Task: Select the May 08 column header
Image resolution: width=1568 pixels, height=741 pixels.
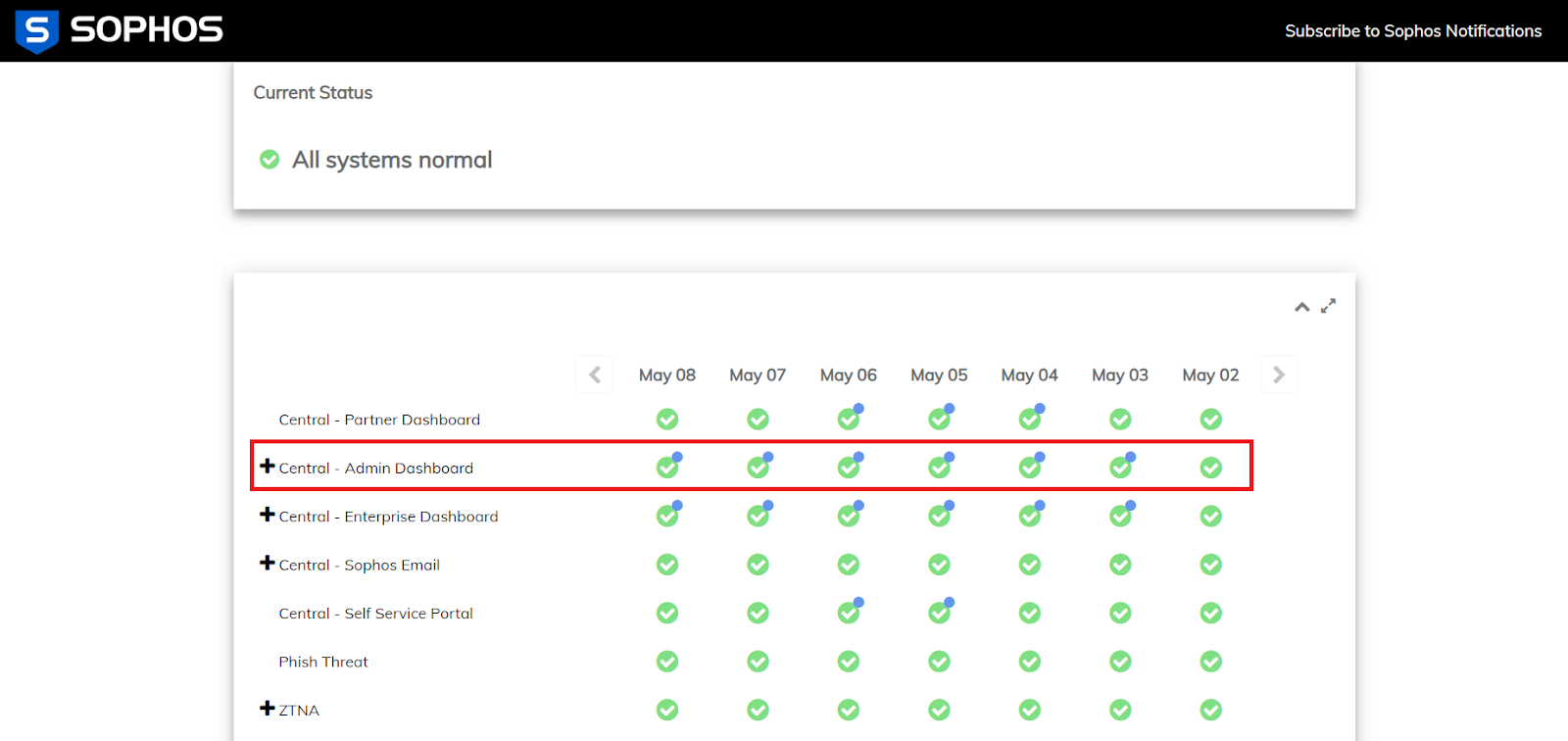Action: pos(666,375)
